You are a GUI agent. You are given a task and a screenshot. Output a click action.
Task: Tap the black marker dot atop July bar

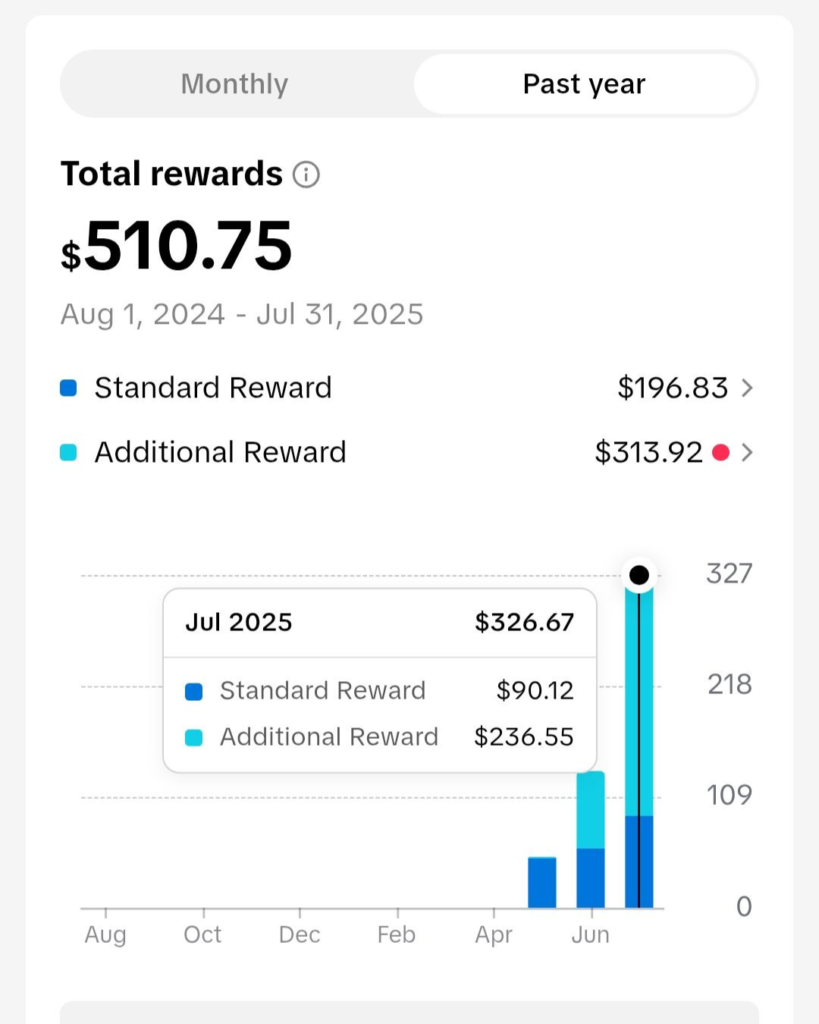tap(639, 575)
